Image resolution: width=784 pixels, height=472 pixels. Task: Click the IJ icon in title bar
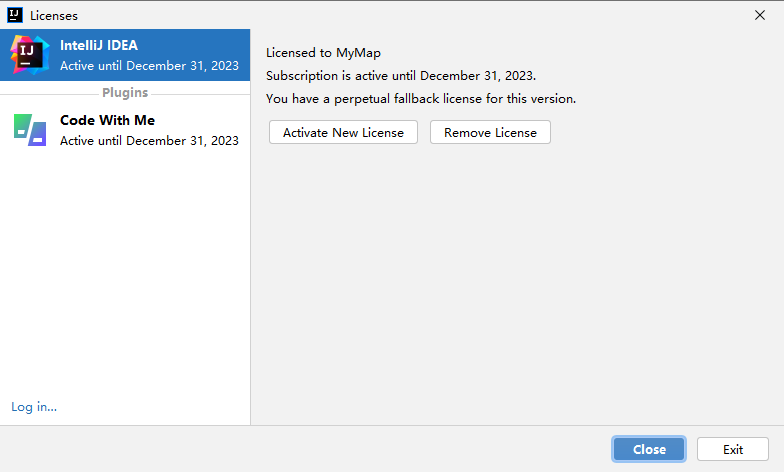(x=16, y=15)
